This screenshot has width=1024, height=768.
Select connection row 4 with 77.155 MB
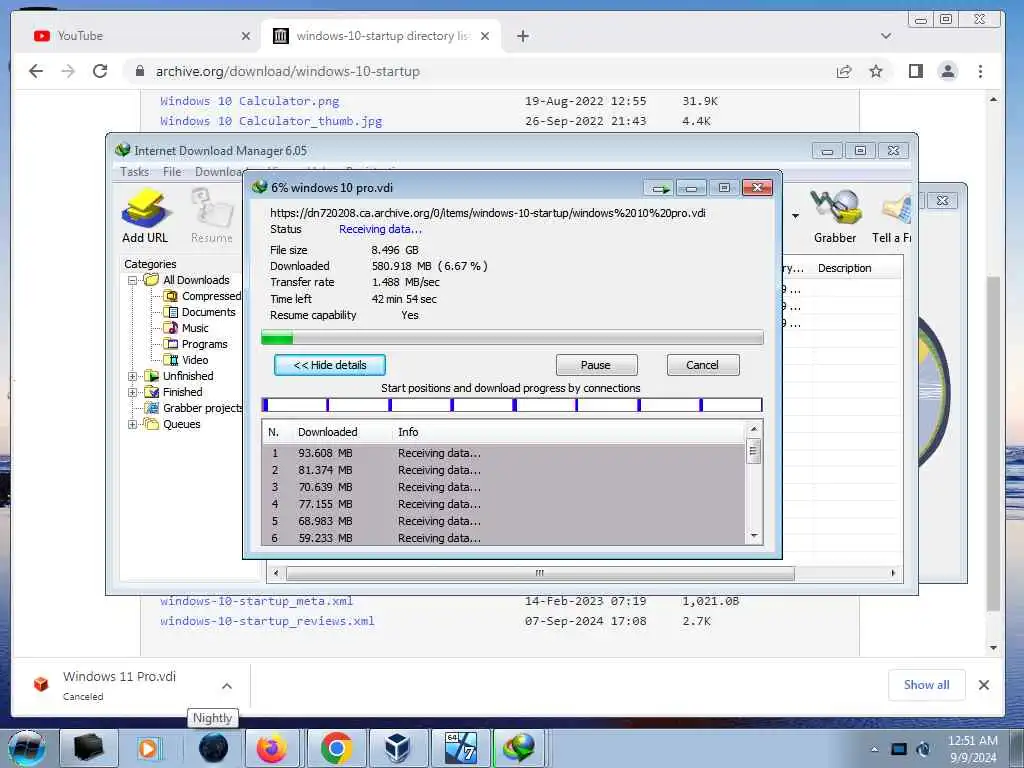pos(503,504)
